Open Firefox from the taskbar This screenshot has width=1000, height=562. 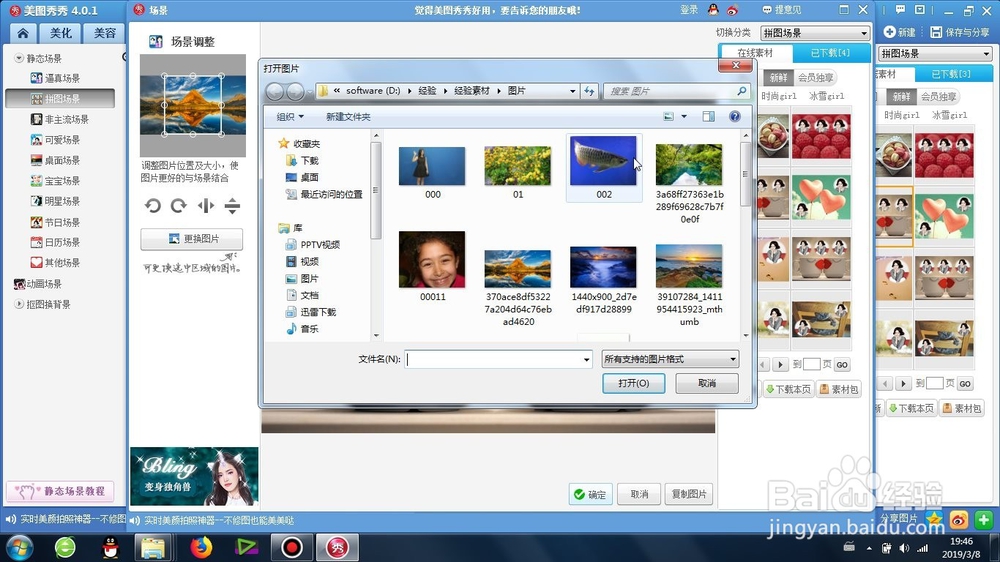pyautogui.click(x=201, y=547)
